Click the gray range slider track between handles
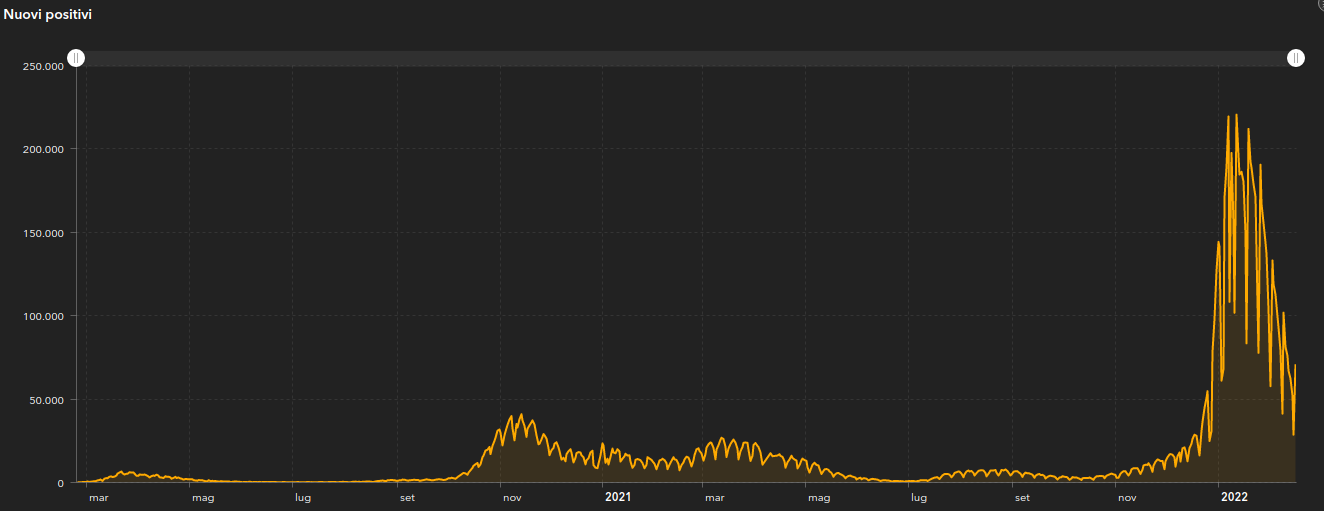The width and height of the screenshot is (1324, 511). 686,58
